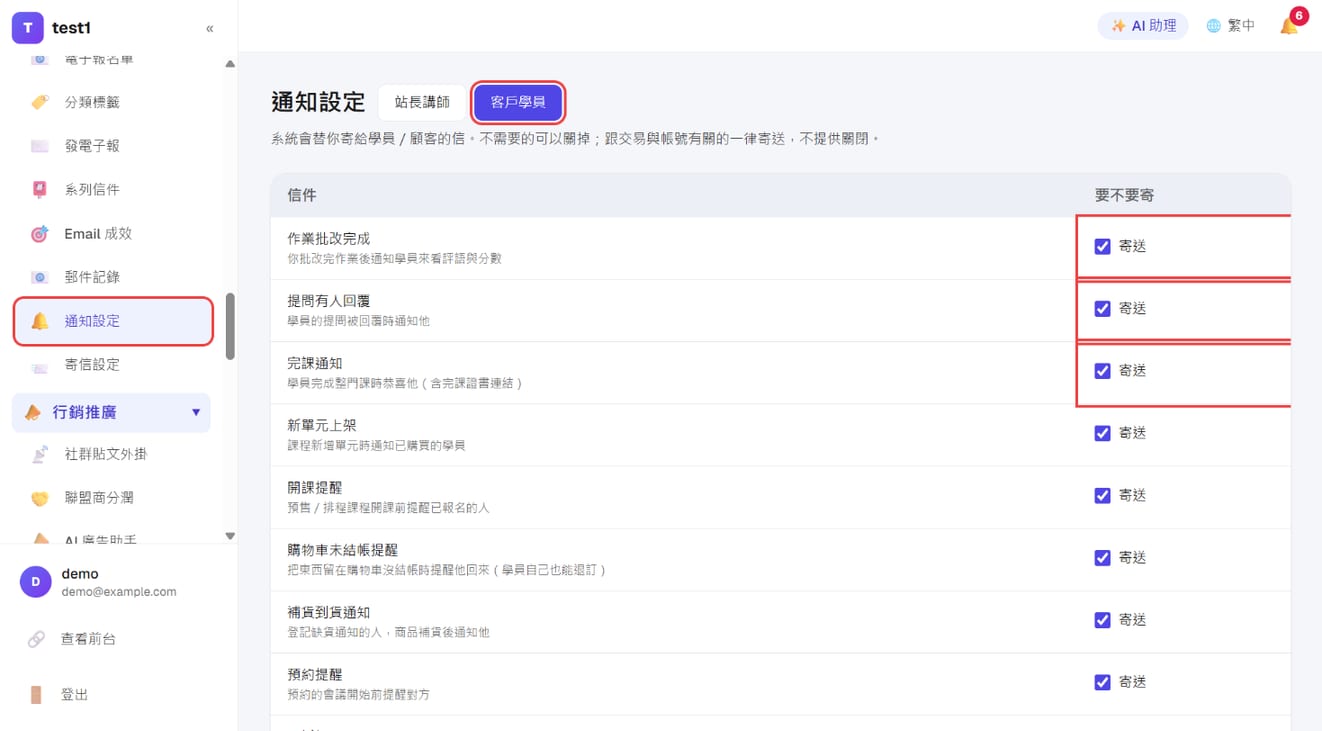
Task: Click the 行銷推廣 megaphone icon
Action: pos(33,412)
